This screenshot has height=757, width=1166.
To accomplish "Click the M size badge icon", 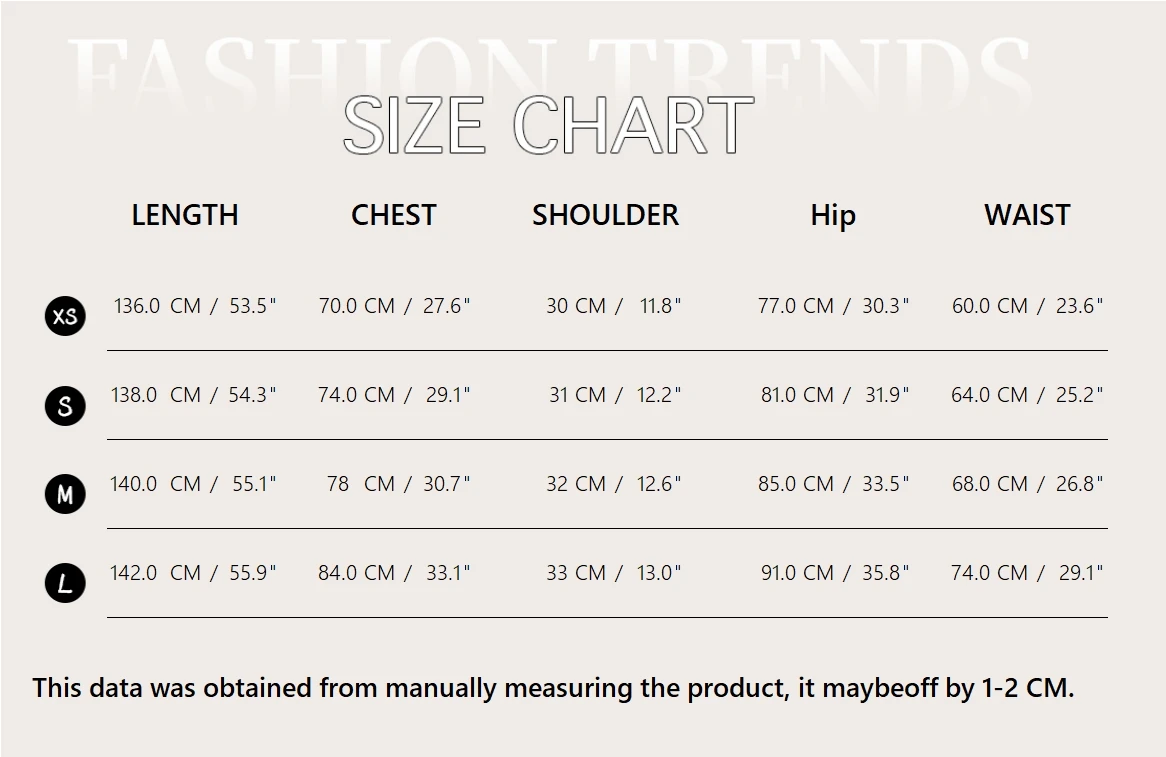I will coord(65,495).
